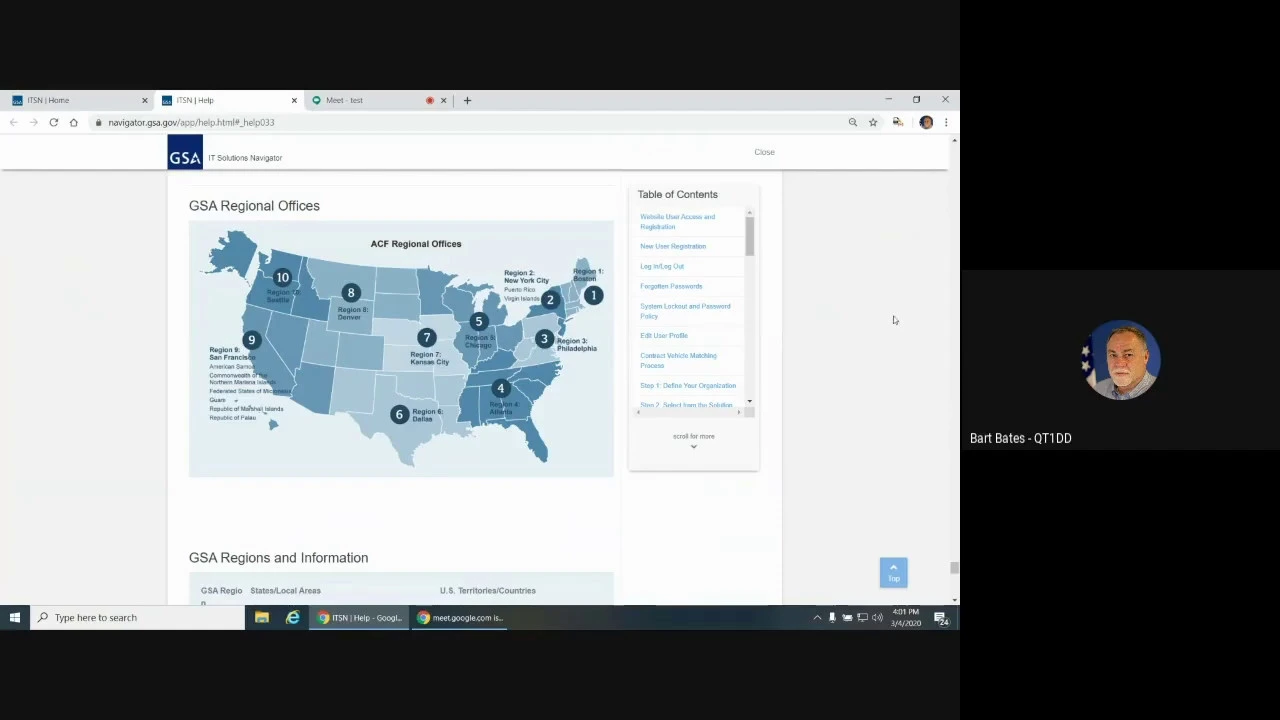The image size is (1280, 720).
Task: Switch to ITSN Help Chrome taskbar window
Action: click(x=360, y=618)
